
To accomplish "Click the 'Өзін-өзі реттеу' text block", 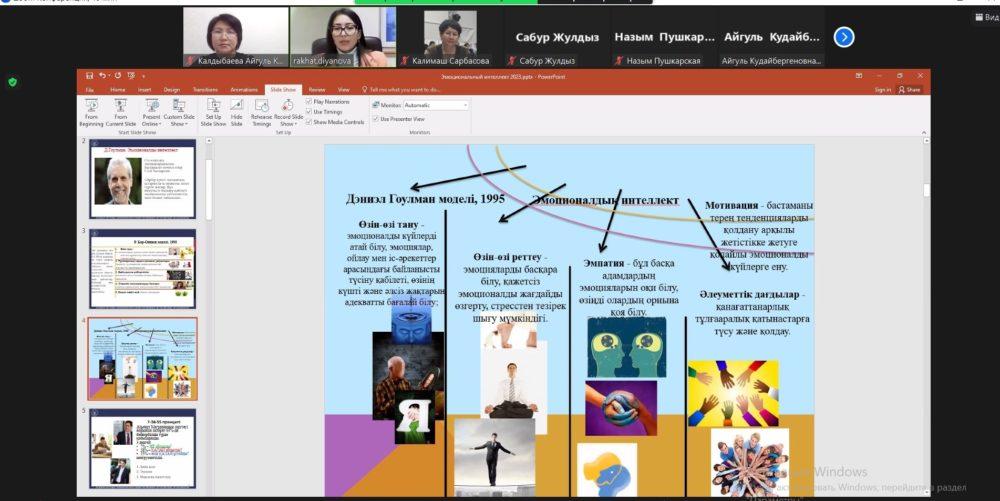I will (510, 287).
